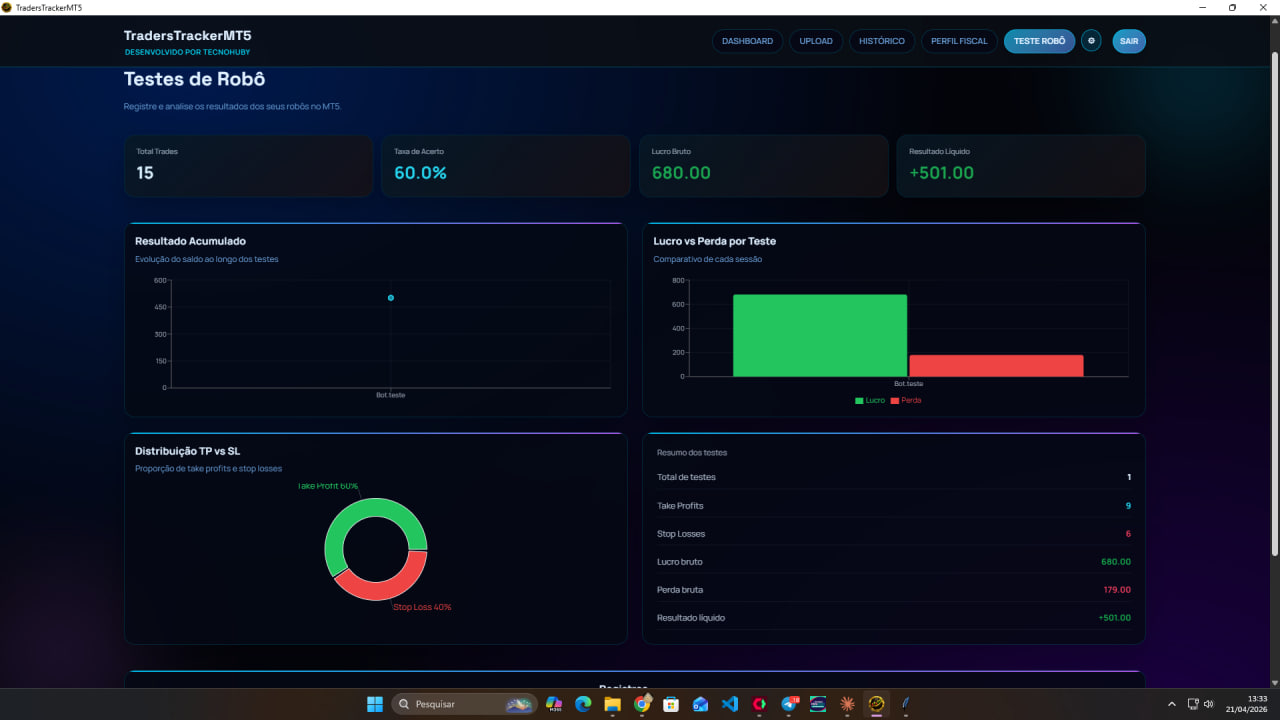This screenshot has width=1280, height=720.
Task: Toggle Perda series in the bar chart legend
Action: pyautogui.click(x=906, y=400)
